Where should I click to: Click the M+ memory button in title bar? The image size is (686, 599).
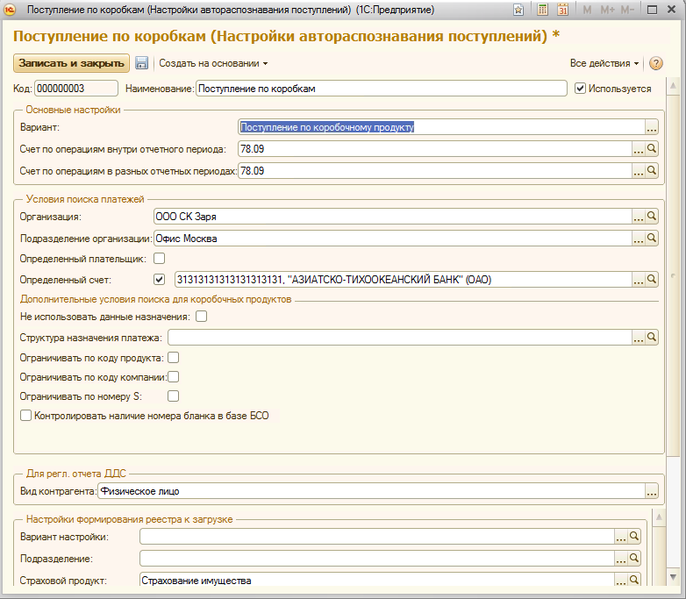coord(607,10)
